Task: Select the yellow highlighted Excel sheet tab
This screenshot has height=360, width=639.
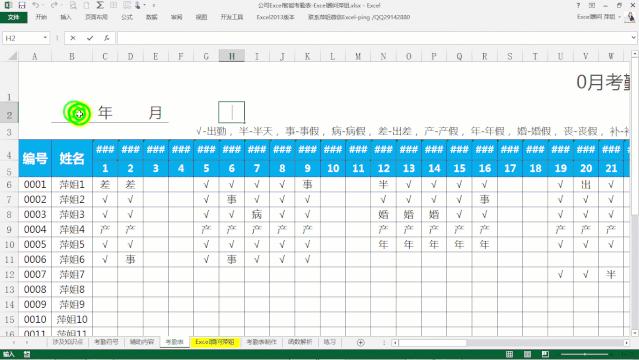Action: pos(215,342)
